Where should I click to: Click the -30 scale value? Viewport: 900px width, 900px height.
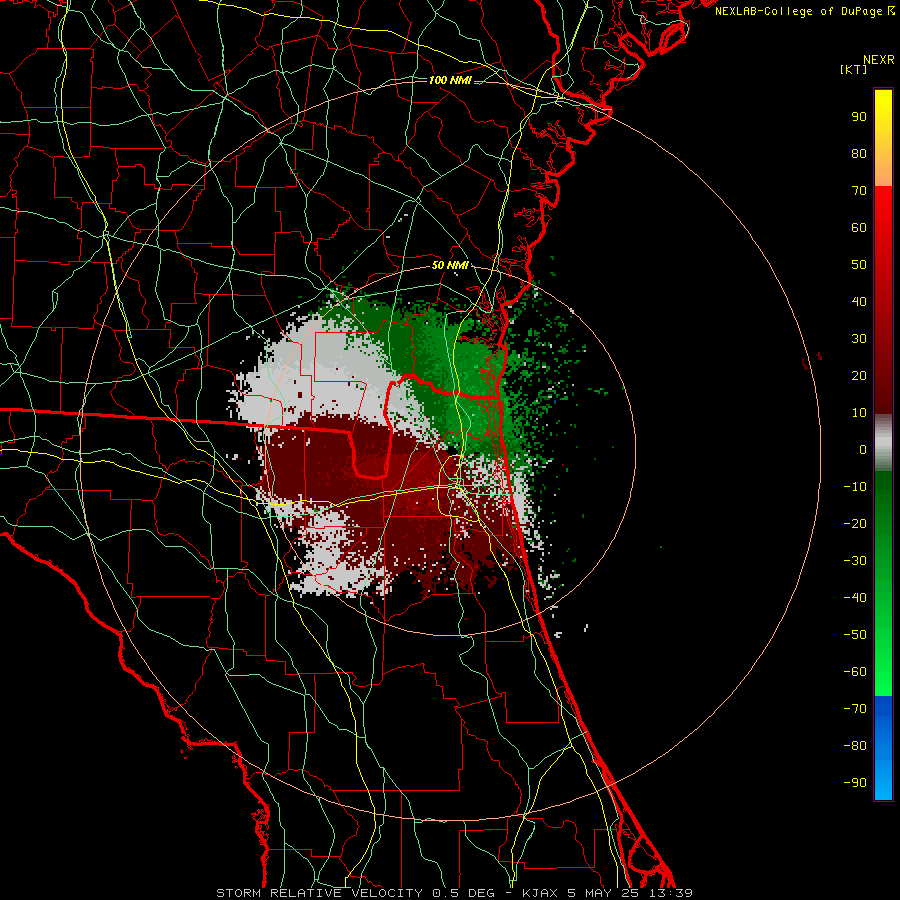855,561
